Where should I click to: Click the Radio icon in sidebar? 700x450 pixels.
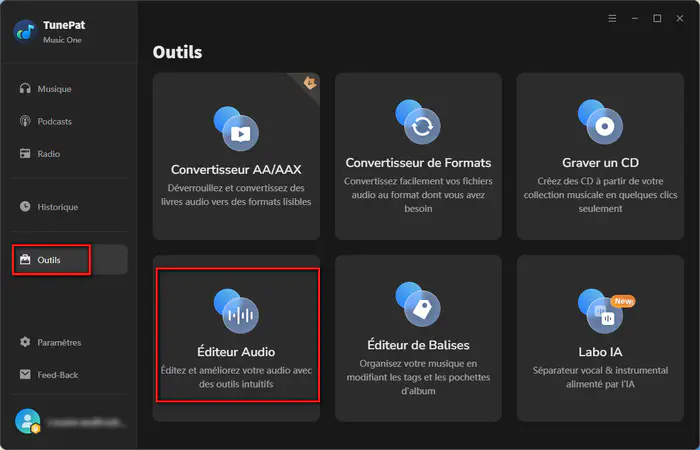pos(25,154)
